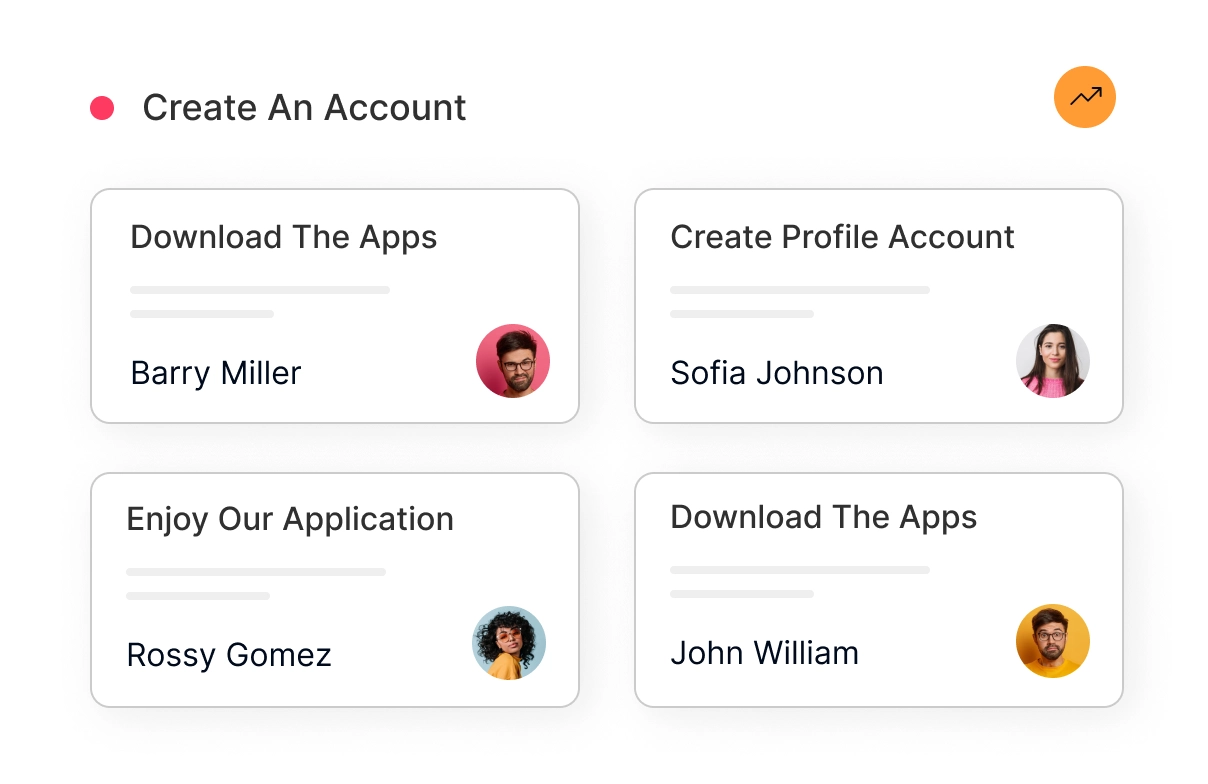
Task: Open Sofia Johnson's avatar photo
Action: point(1053,361)
